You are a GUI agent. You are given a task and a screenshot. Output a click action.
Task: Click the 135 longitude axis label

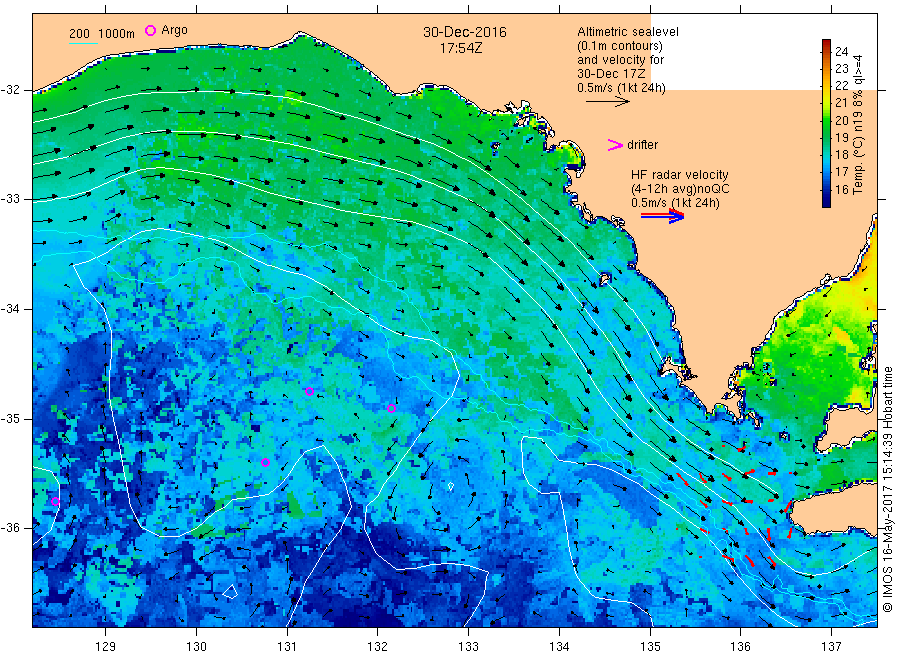click(x=650, y=647)
